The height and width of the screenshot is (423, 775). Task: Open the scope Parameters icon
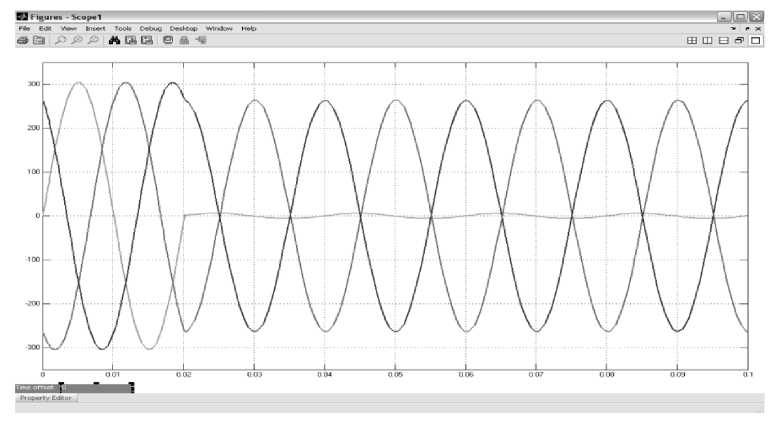[39, 41]
